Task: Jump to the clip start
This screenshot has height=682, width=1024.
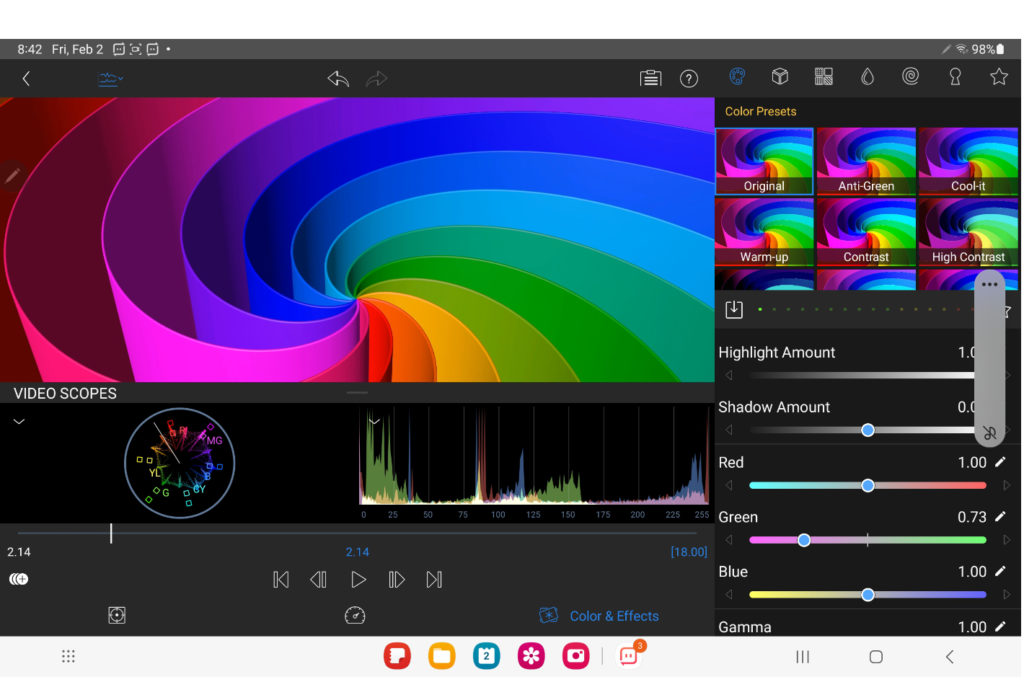Action: point(281,579)
